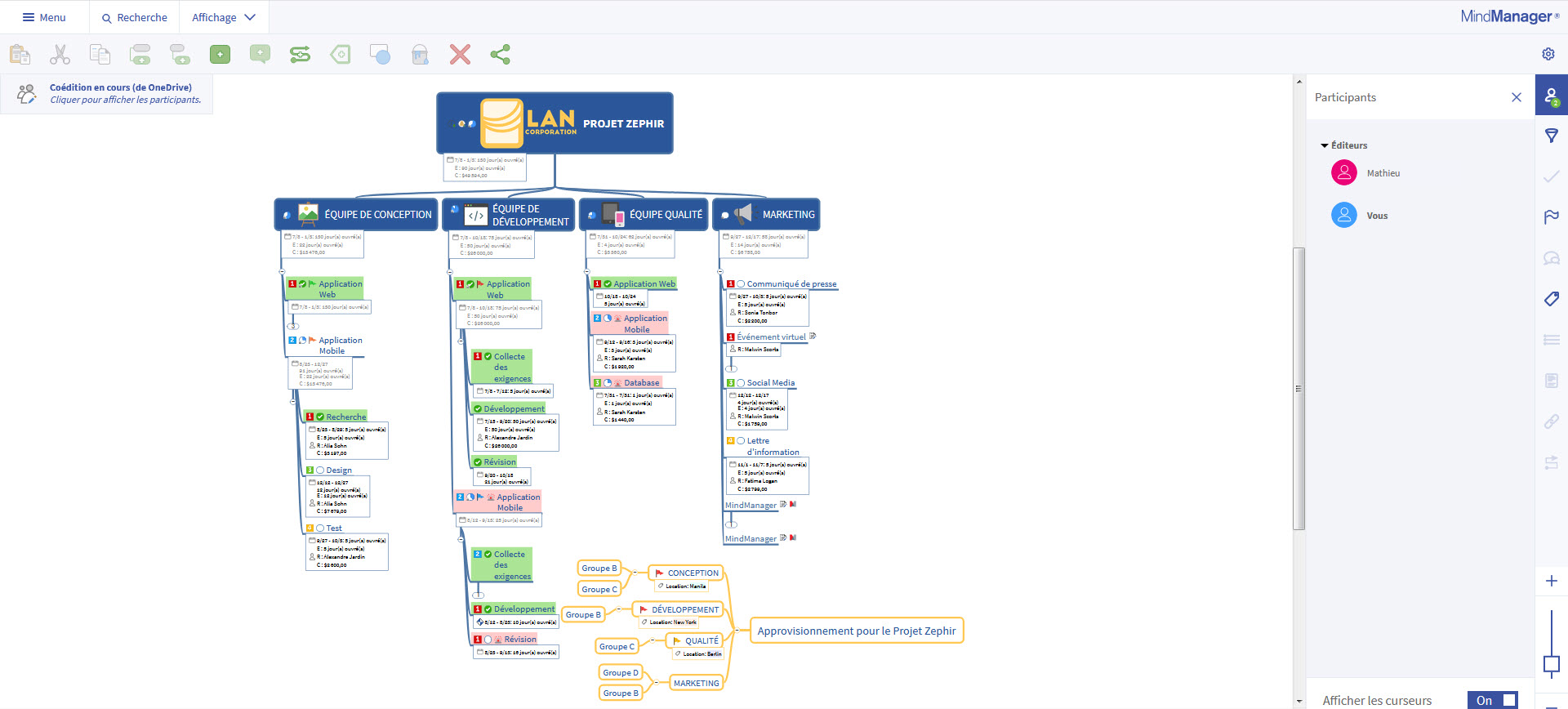Click the red Delete X icon
The image size is (1568, 709).
click(x=460, y=55)
